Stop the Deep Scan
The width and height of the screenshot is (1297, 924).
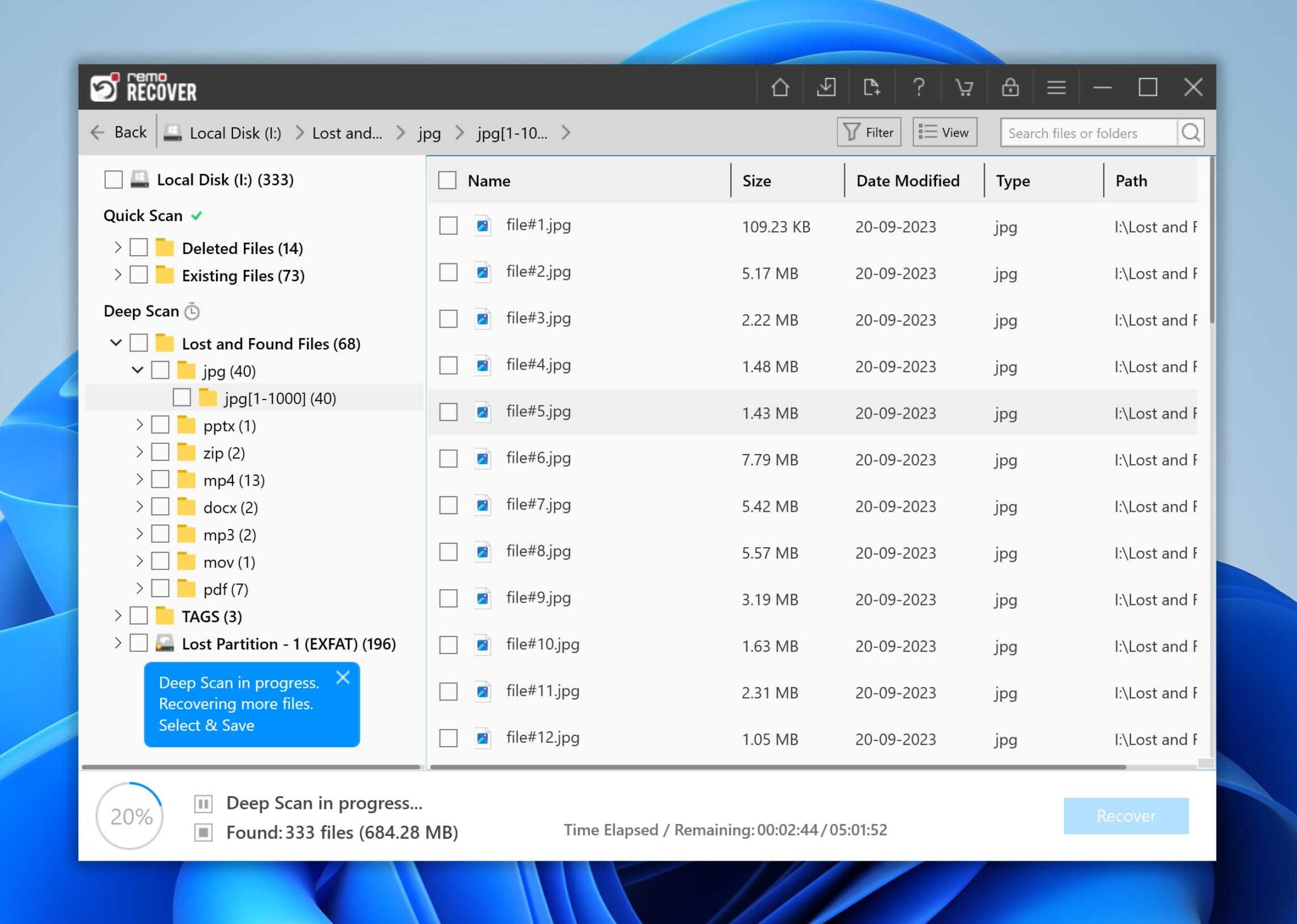click(x=203, y=833)
